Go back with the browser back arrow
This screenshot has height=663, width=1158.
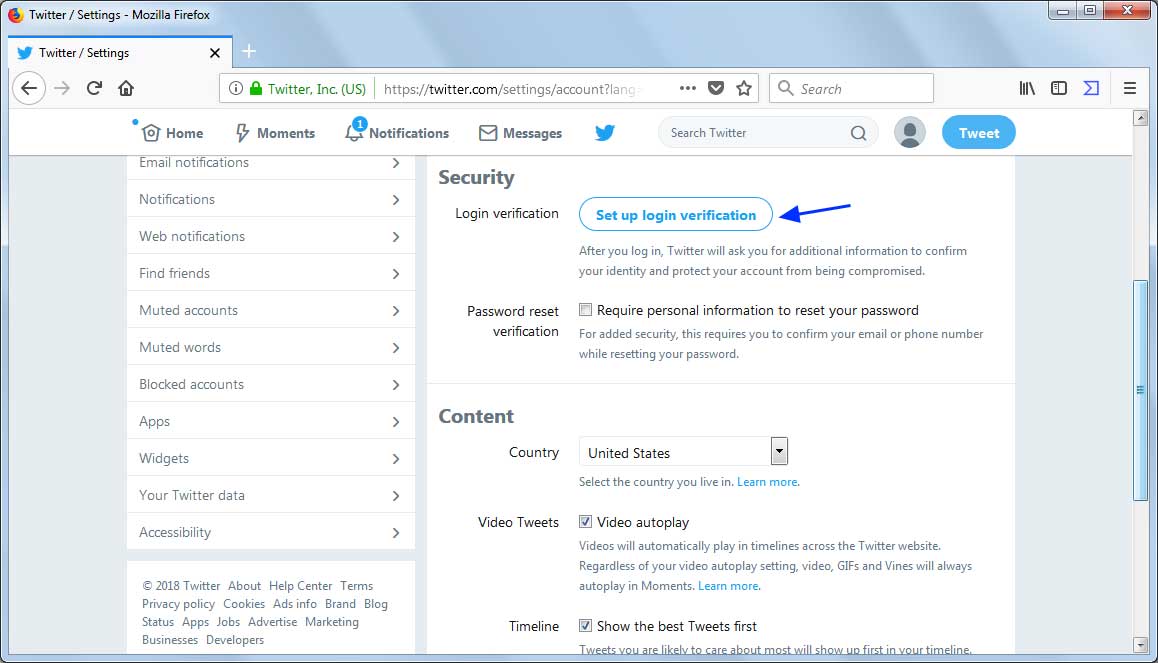[29, 89]
